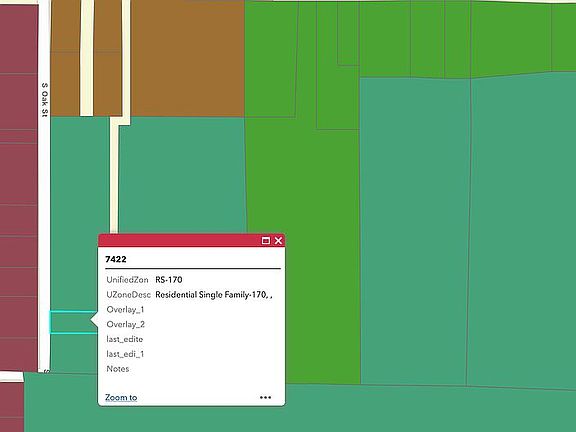Click the 7422 popup title
Image resolution: width=576 pixels, height=432 pixels.
pyautogui.click(x=116, y=259)
